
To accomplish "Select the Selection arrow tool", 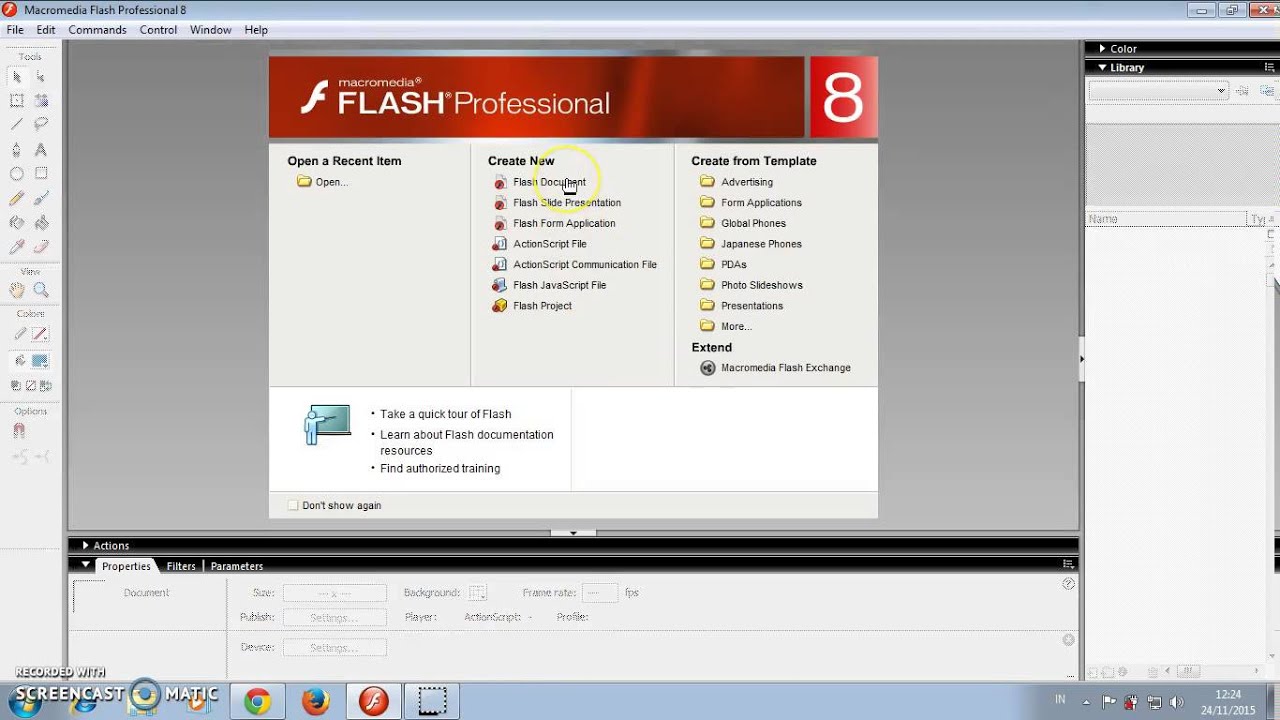I will (17, 76).
